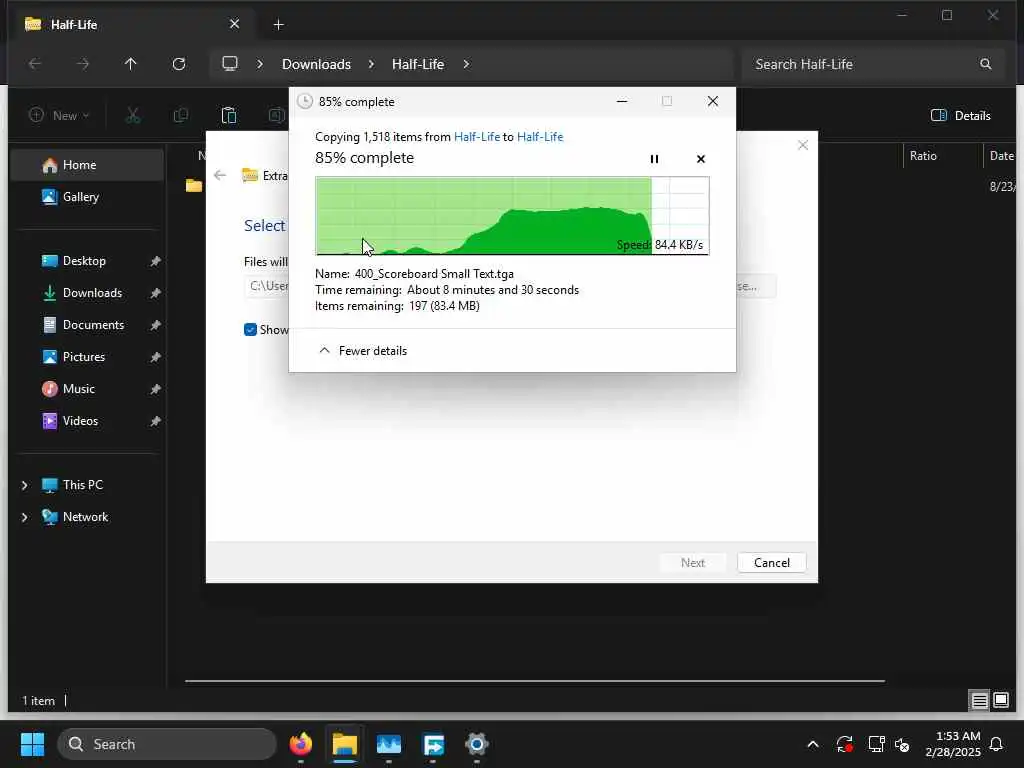1024x768 pixels.
Task: Click the taskbar Search box
Action: click(x=167, y=744)
